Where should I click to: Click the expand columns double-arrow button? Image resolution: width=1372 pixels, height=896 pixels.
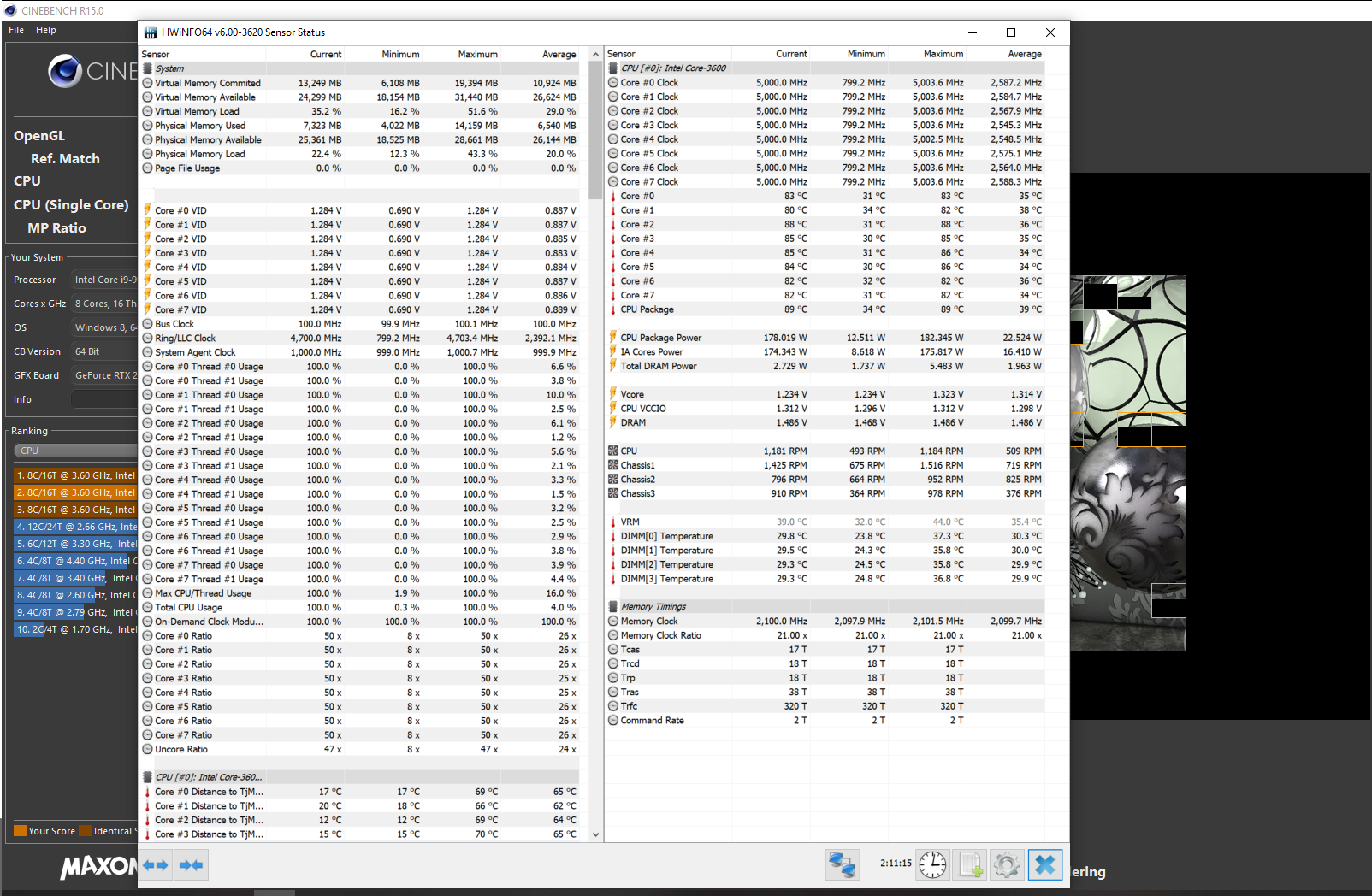pos(156,865)
